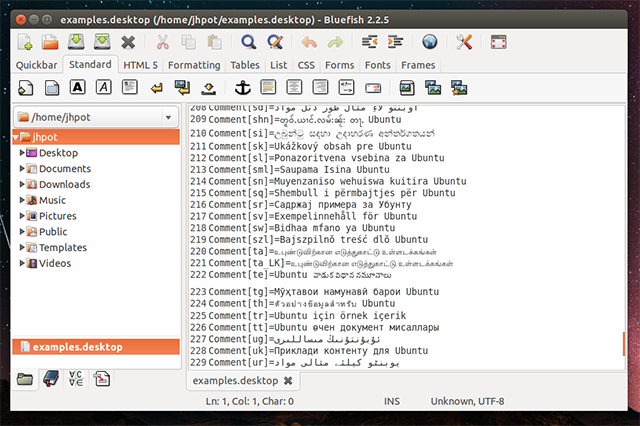Viewport: 640px width, 426px height.
Task: Insert HTML comment icon
Action: (347, 87)
